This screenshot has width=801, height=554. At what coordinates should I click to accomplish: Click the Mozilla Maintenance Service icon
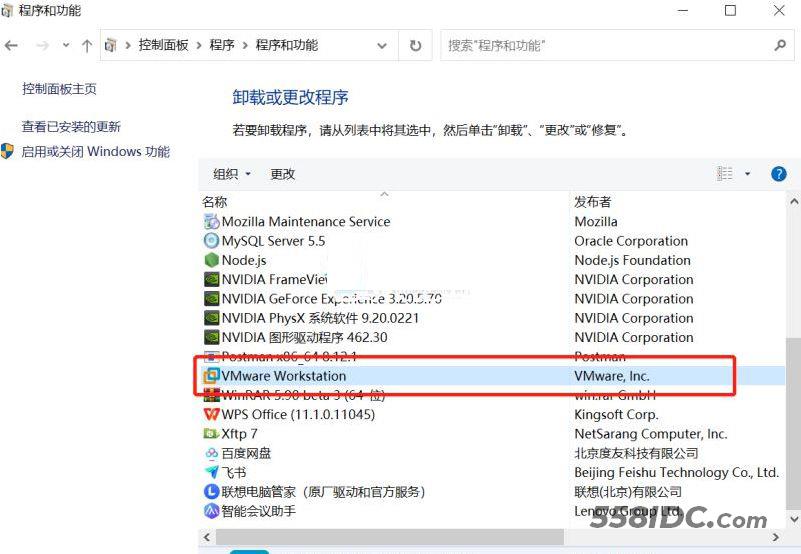click(x=211, y=222)
